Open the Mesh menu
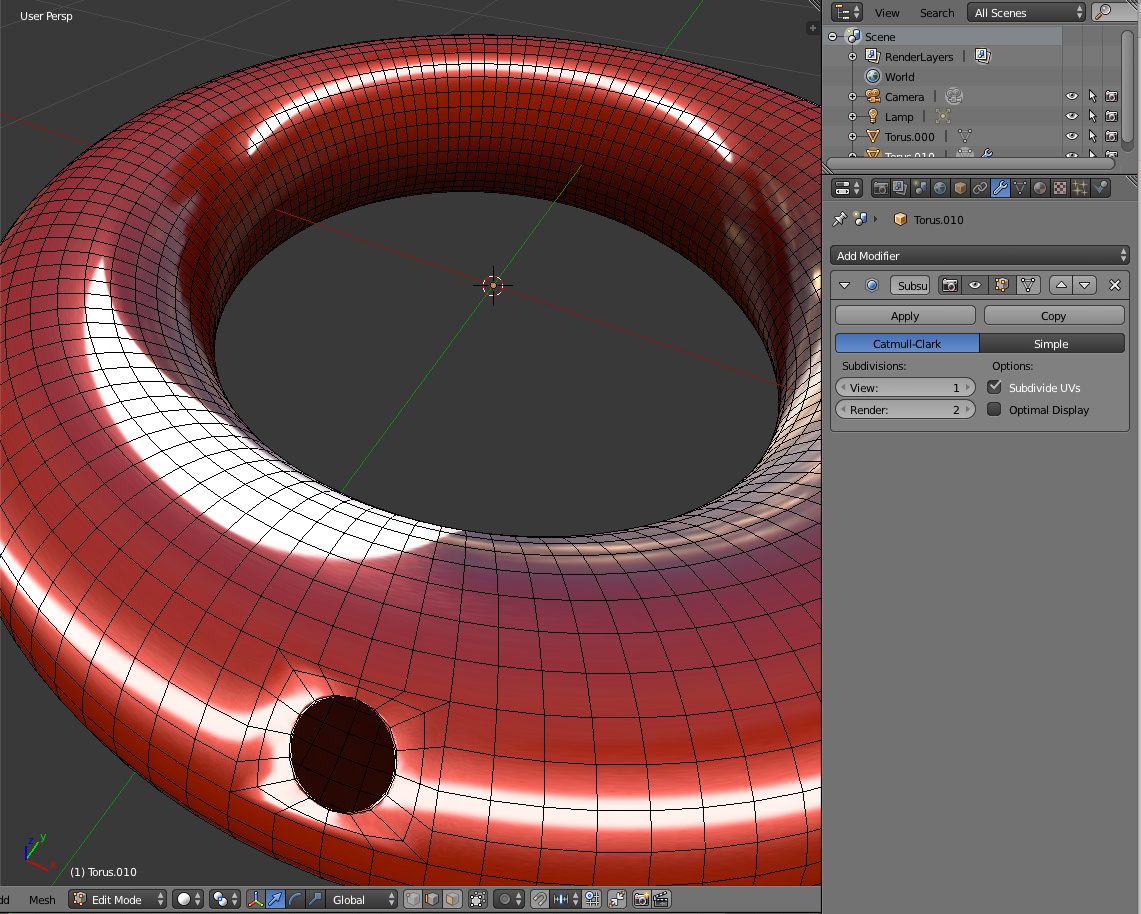 (41, 899)
